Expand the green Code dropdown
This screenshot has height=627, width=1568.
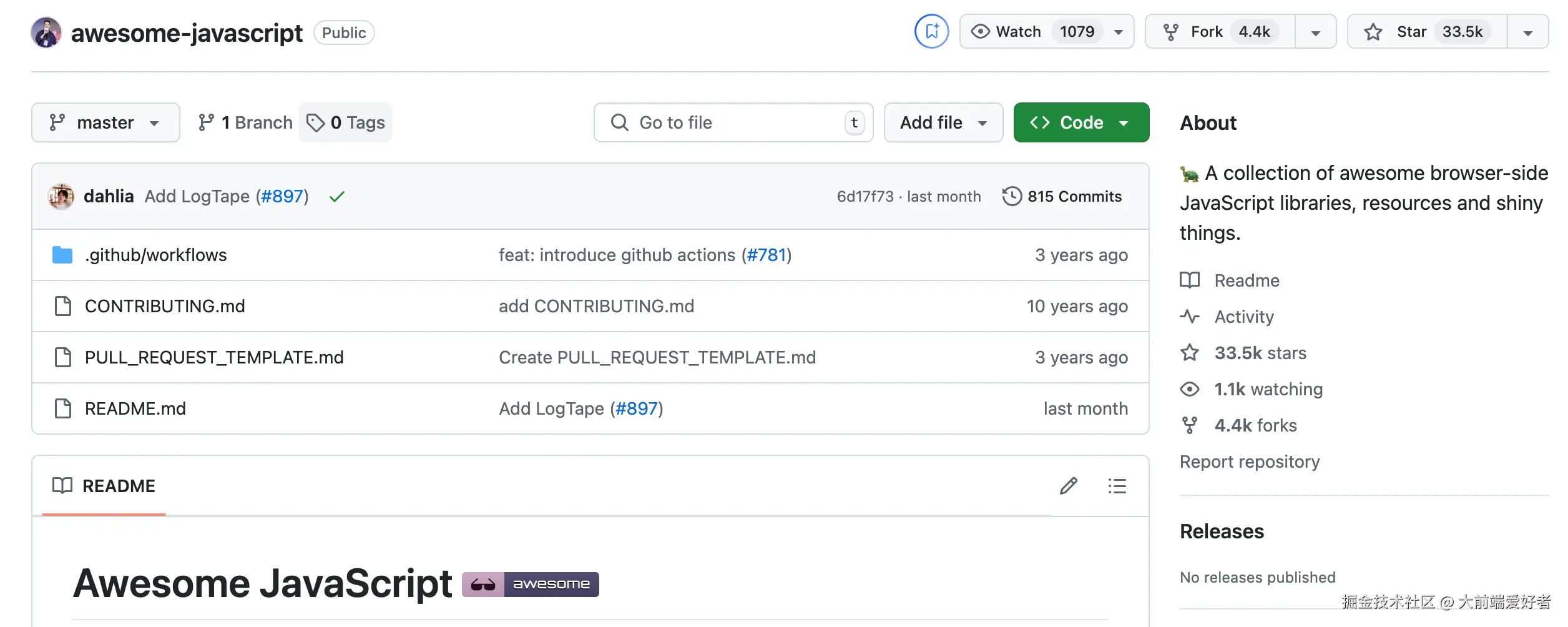(x=1081, y=122)
